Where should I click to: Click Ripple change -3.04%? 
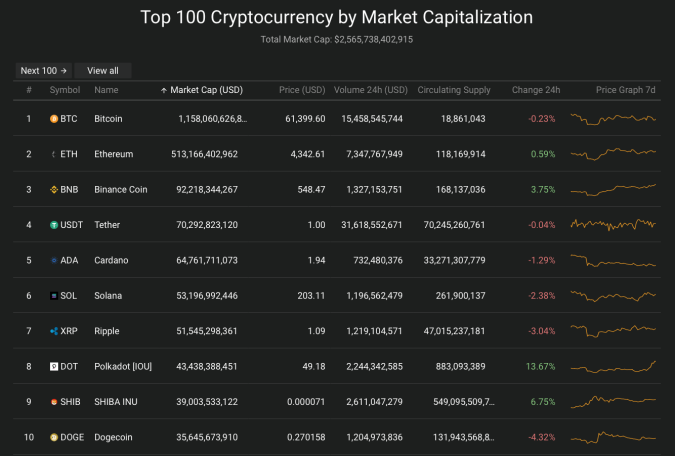[542, 331]
